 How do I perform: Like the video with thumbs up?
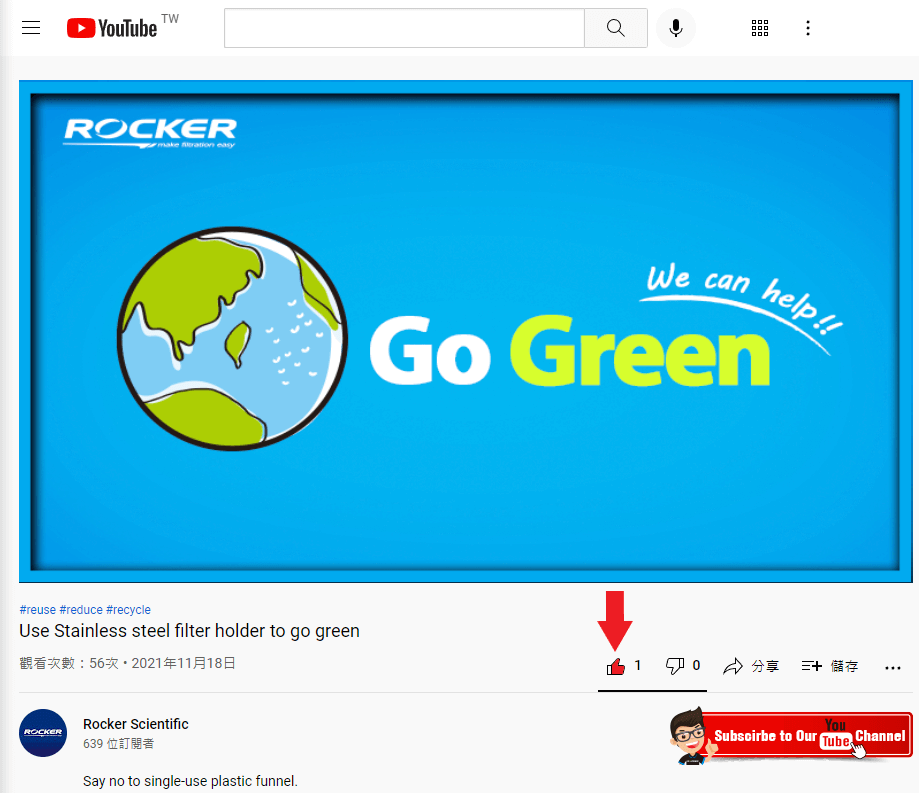616,666
